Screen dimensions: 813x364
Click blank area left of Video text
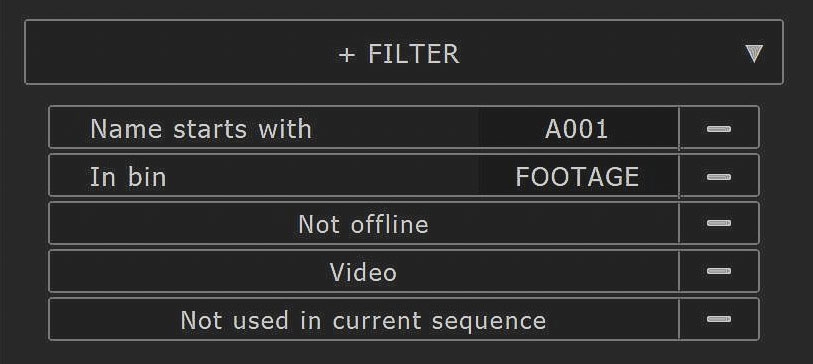pyautogui.click(x=189, y=271)
